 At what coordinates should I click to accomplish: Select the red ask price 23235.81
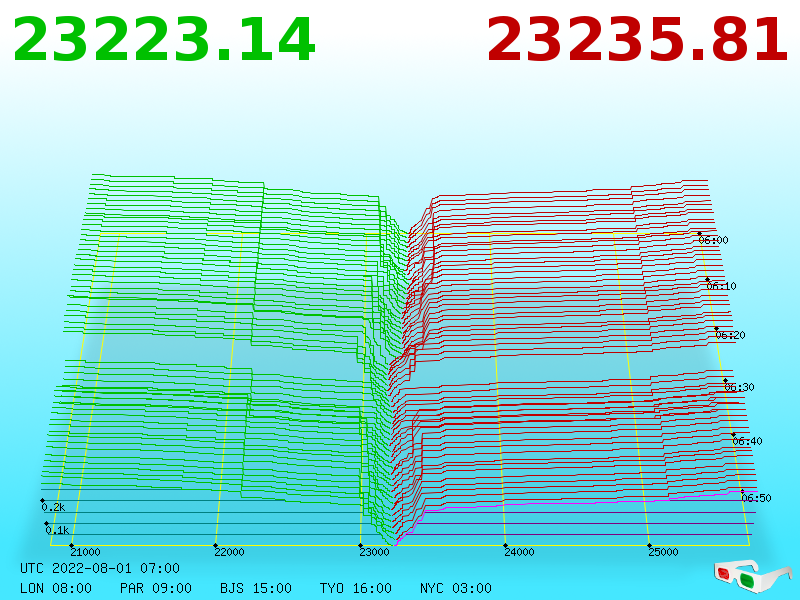click(637, 40)
